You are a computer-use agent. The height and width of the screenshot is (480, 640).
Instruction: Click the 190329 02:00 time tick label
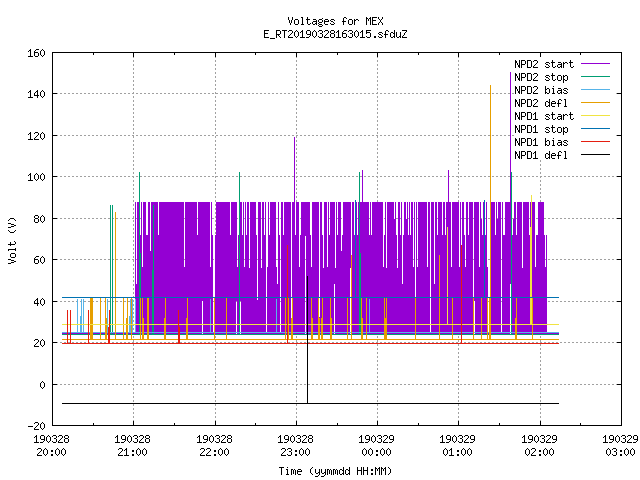click(539, 446)
